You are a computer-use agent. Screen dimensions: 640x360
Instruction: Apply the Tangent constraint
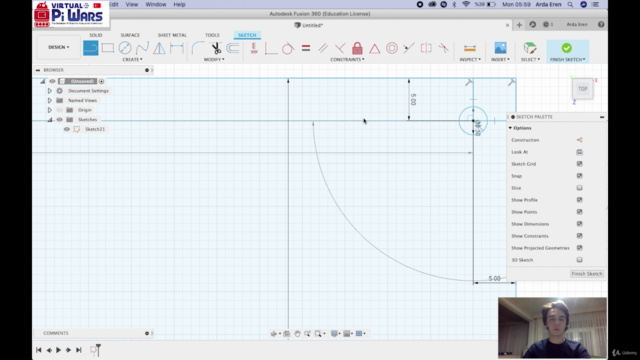pos(288,48)
